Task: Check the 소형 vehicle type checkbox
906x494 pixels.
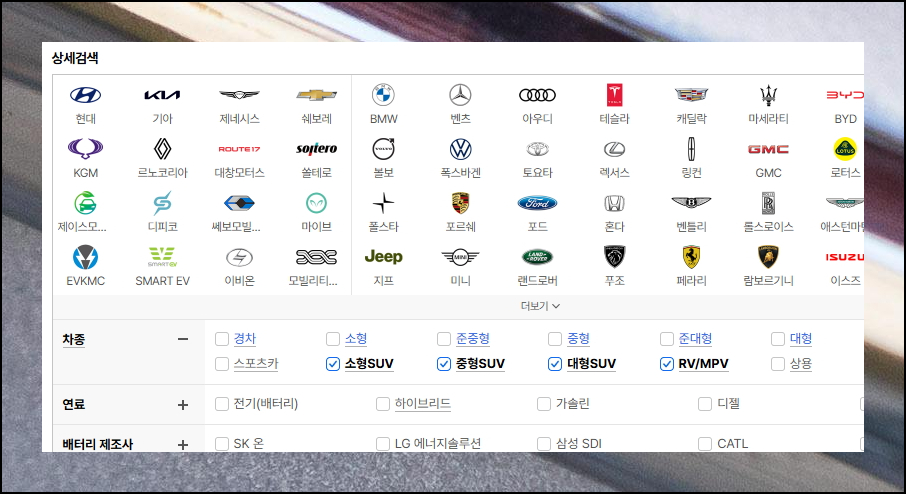Action: 333,339
